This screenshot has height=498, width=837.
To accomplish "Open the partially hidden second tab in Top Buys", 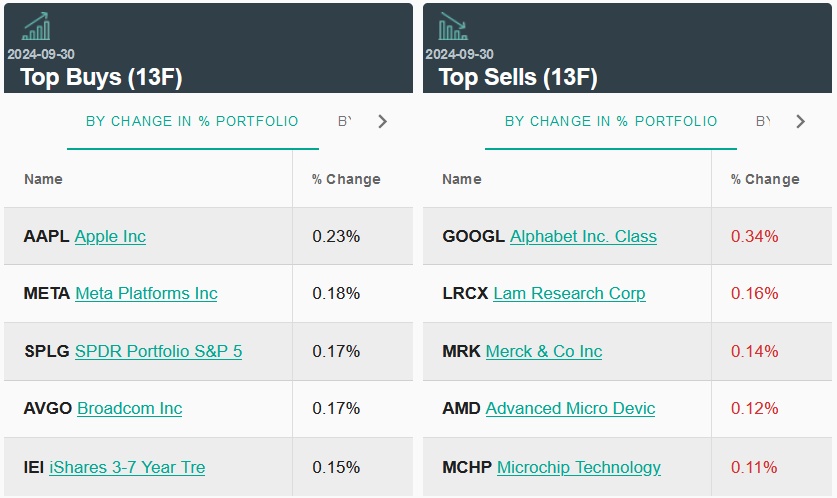I will (346, 121).
